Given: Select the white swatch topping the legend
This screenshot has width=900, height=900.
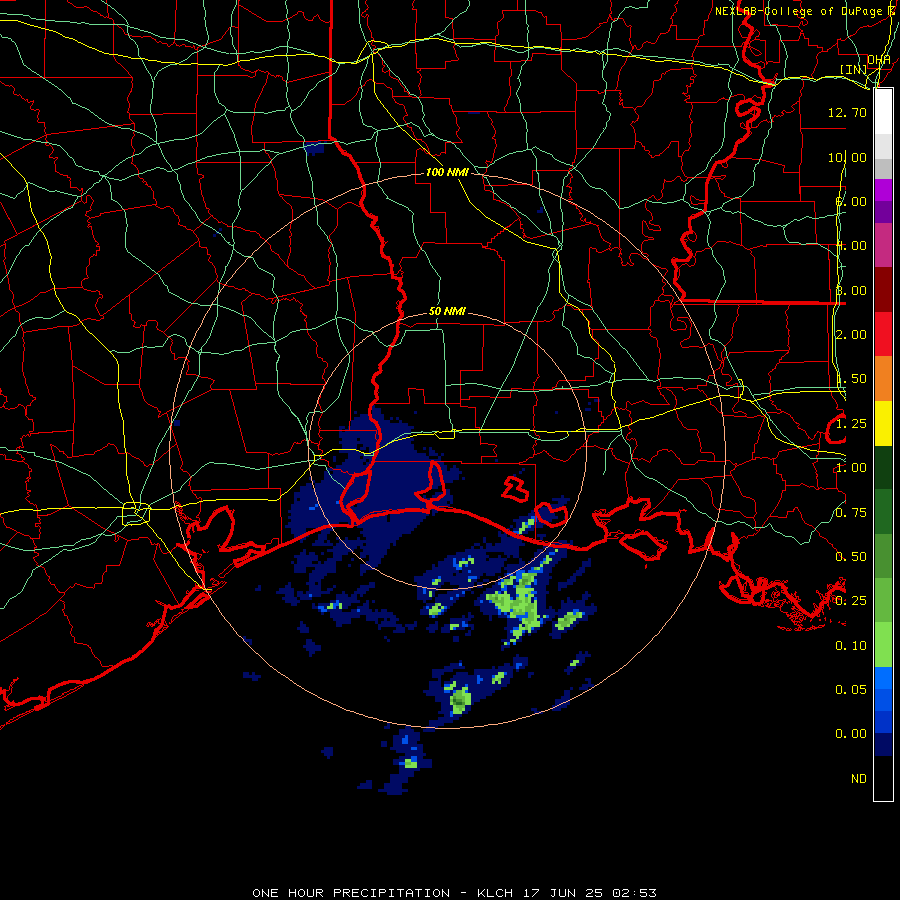Looking at the screenshot, I should [883, 112].
